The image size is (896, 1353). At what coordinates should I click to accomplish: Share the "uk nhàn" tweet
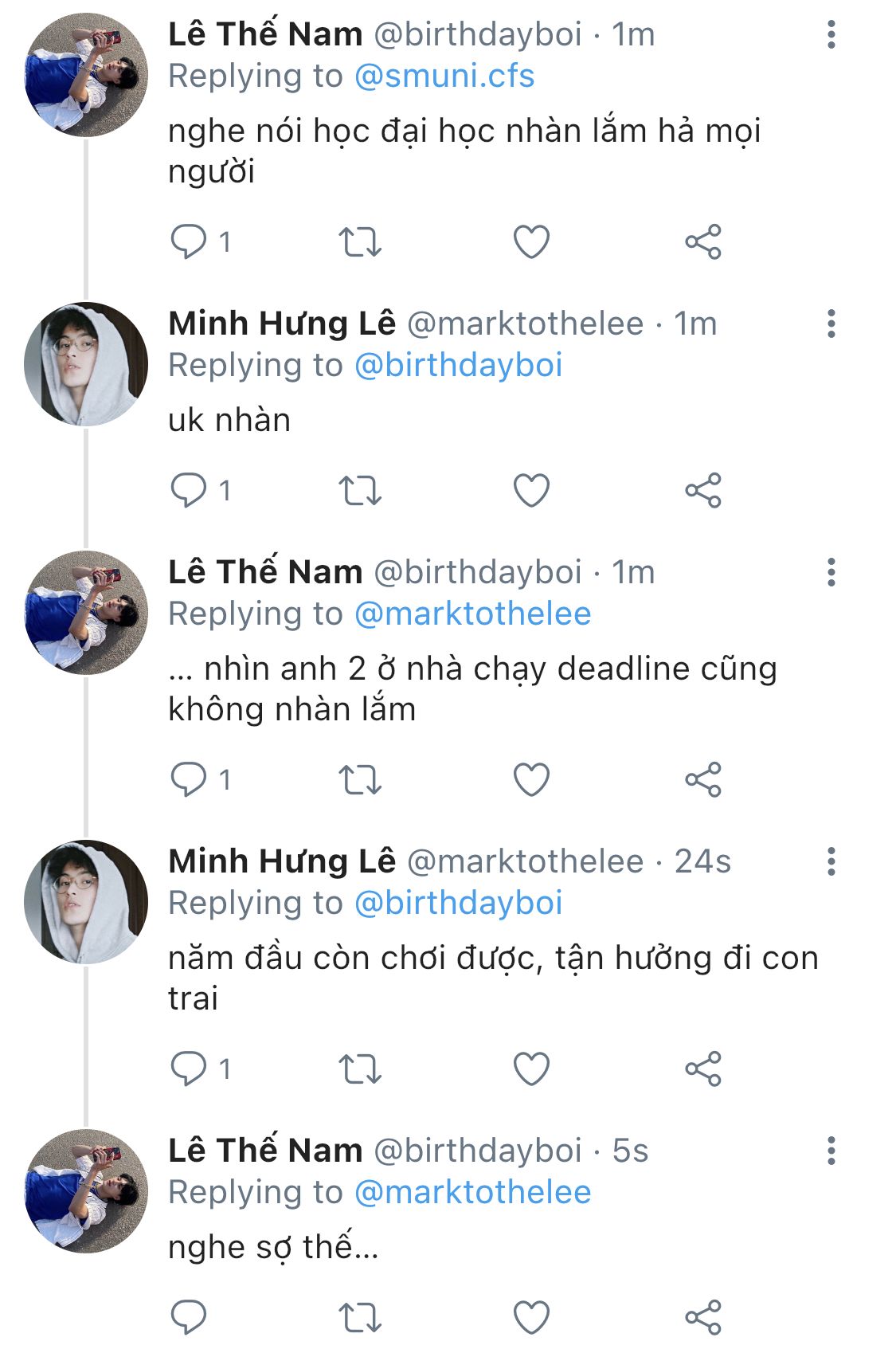702,490
